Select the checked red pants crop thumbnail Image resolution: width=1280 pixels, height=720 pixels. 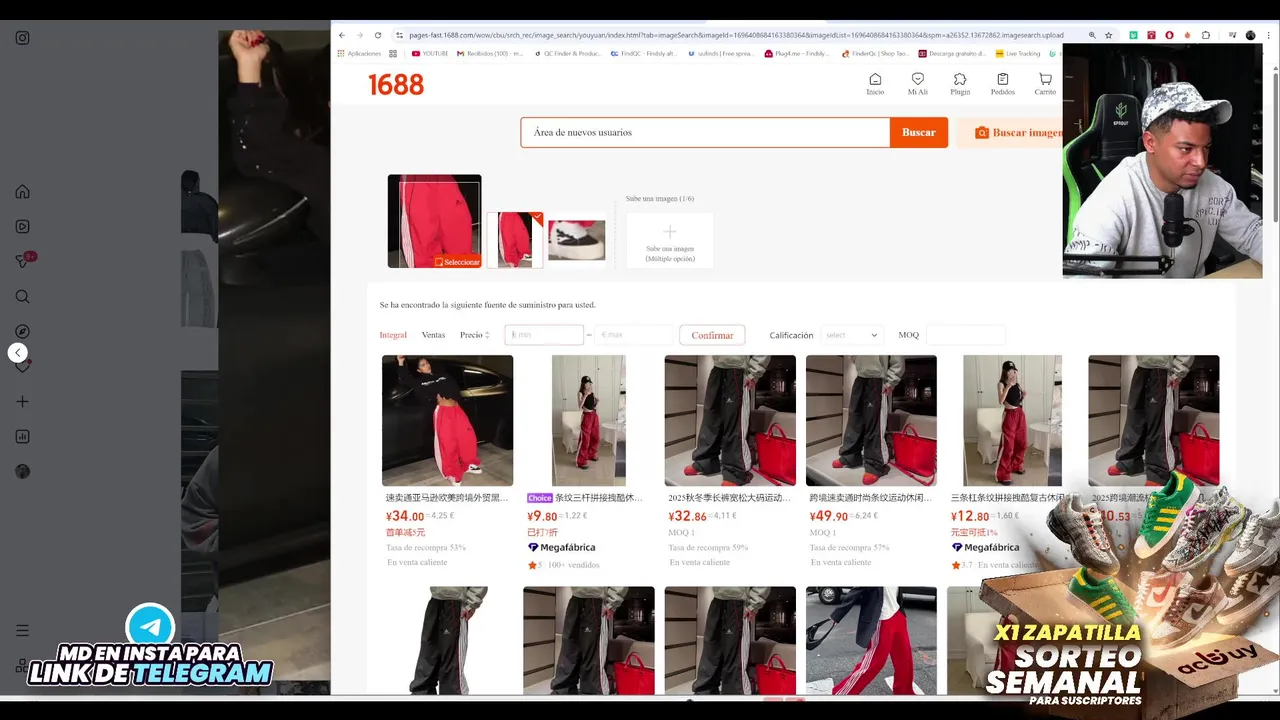pos(515,240)
